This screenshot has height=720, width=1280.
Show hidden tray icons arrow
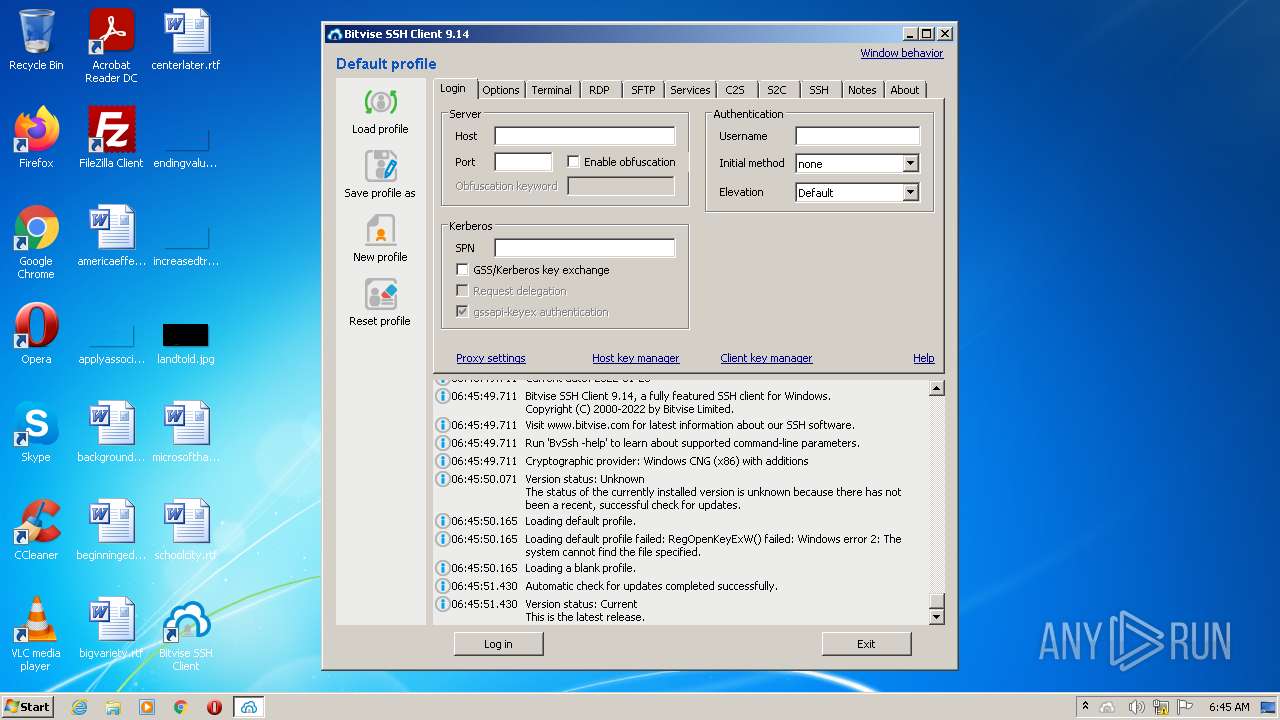point(1085,707)
